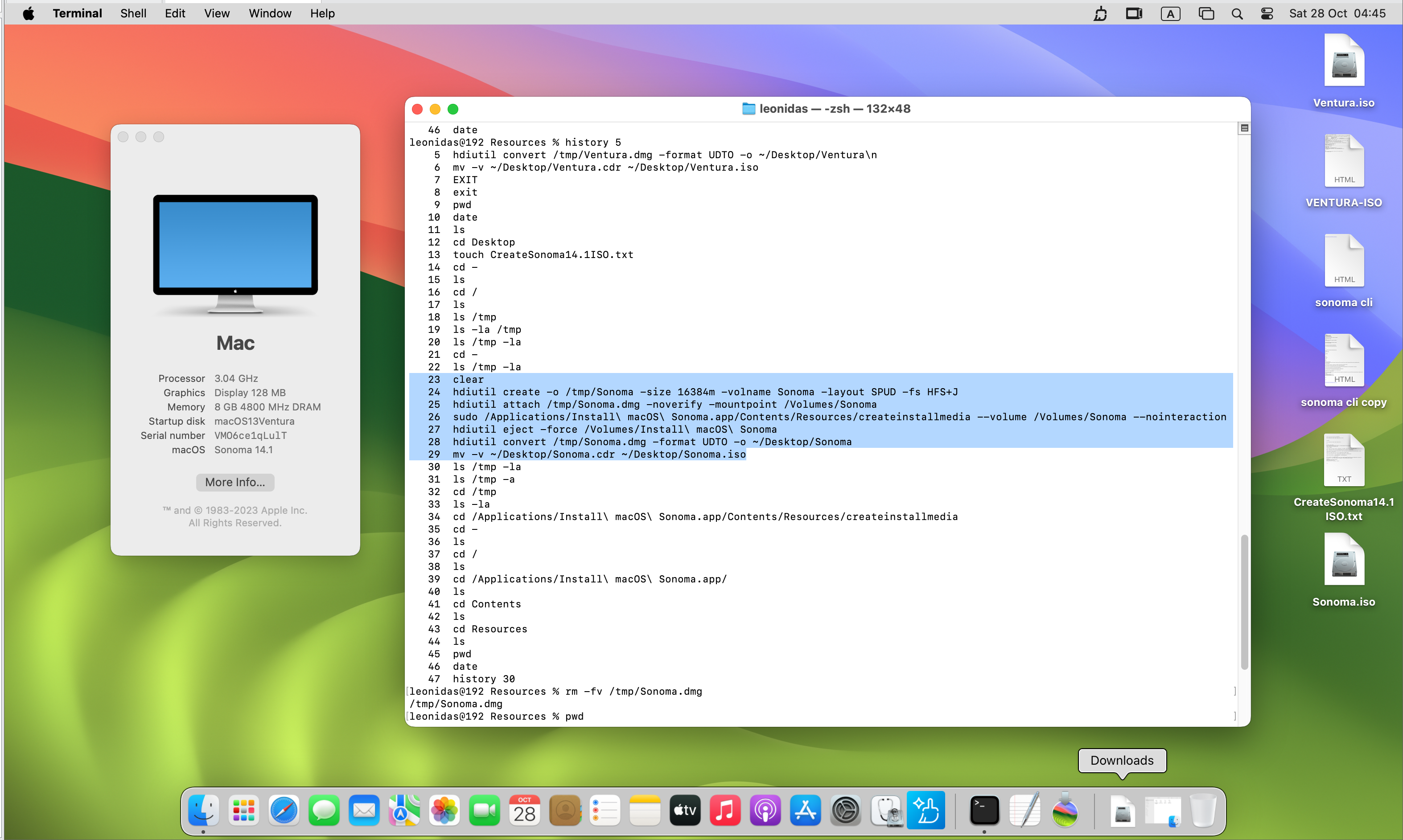The image size is (1403, 840).
Task: Open the Trash in the Dock
Action: 1203,811
